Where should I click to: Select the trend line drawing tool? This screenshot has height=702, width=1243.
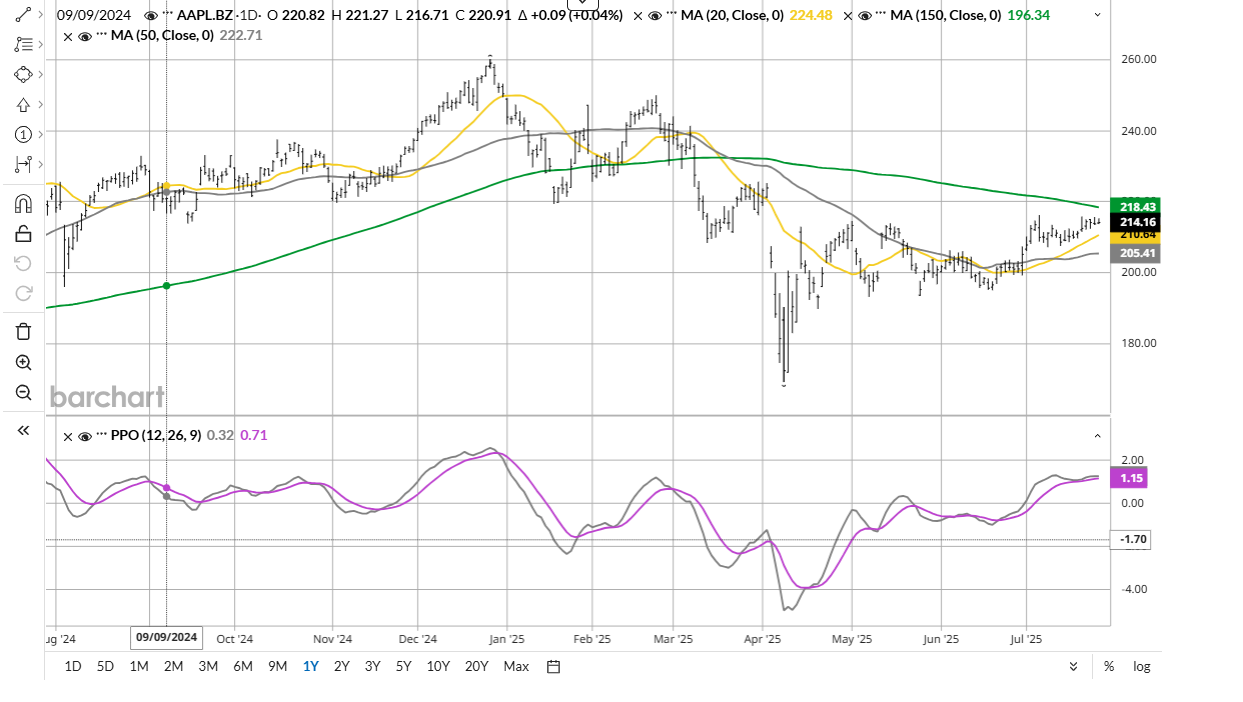click(x=23, y=15)
